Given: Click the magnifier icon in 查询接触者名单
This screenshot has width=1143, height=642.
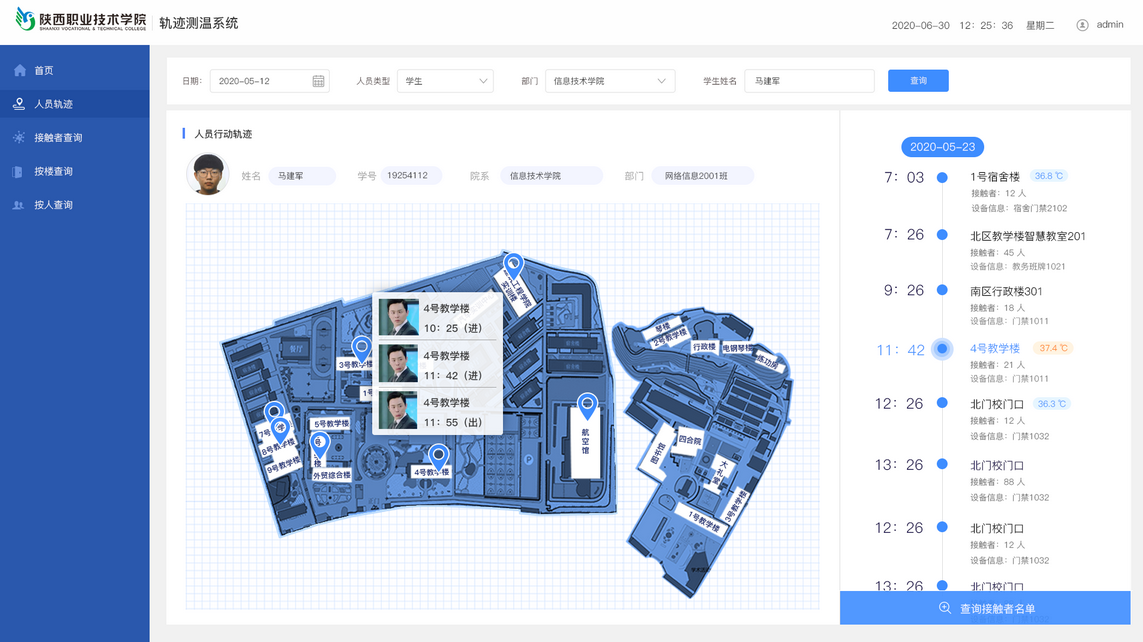Looking at the screenshot, I should (944, 608).
